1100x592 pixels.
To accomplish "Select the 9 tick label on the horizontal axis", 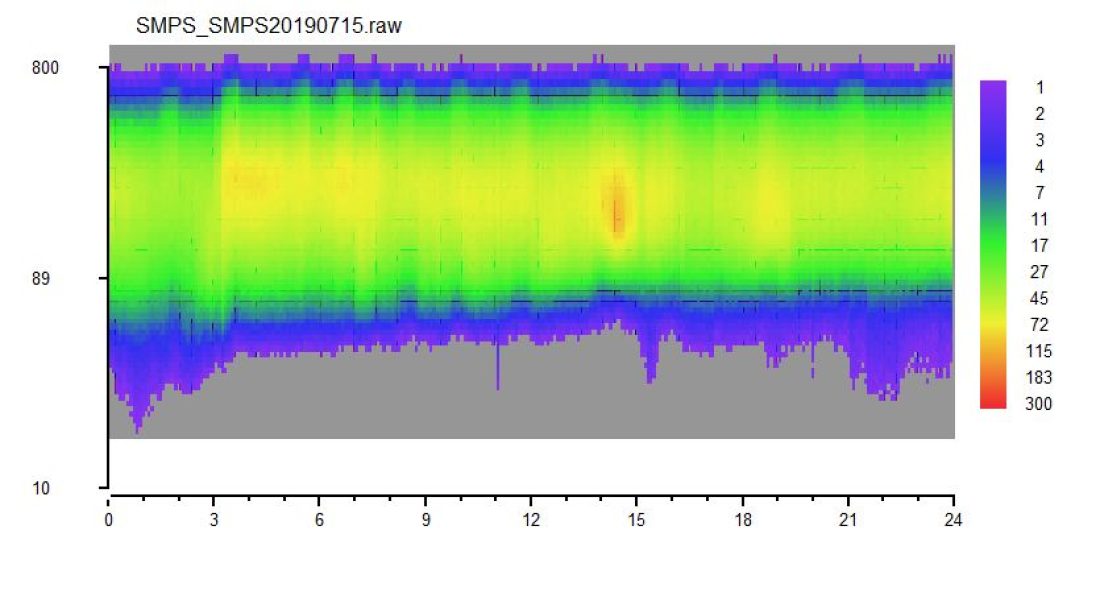I will [x=426, y=520].
